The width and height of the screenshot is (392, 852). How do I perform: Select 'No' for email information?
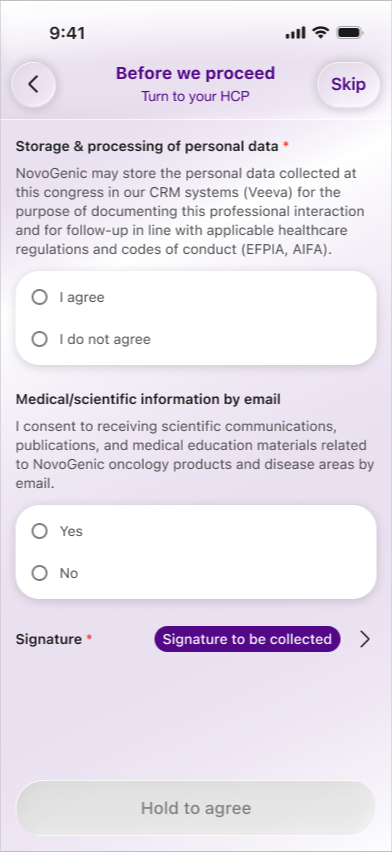point(40,573)
